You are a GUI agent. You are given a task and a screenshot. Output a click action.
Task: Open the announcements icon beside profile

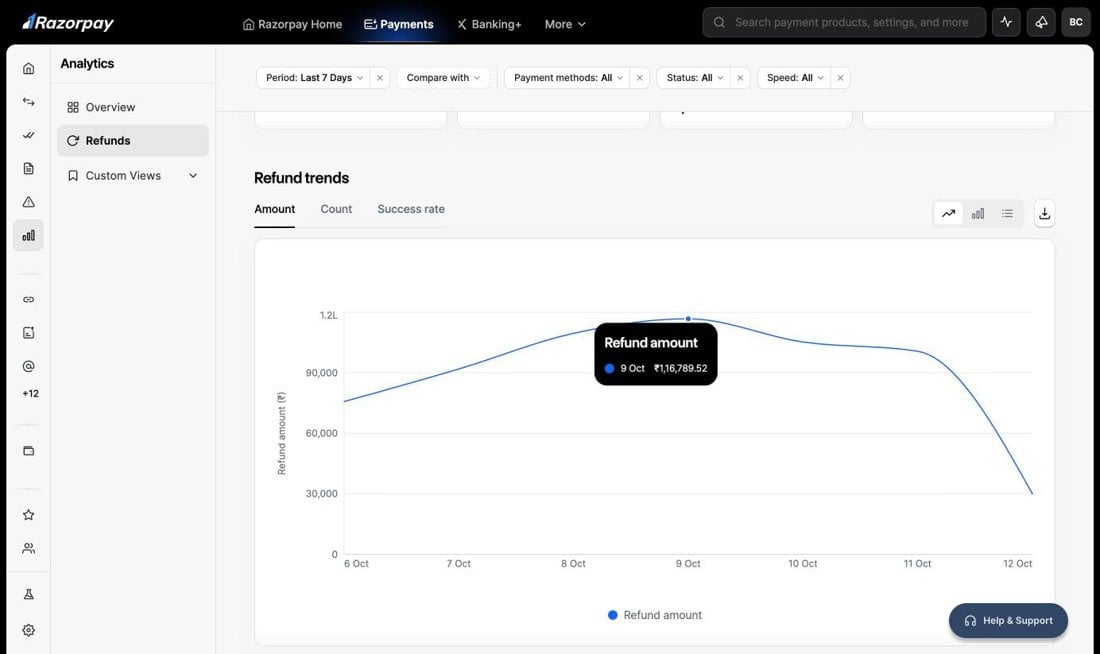click(x=1041, y=22)
